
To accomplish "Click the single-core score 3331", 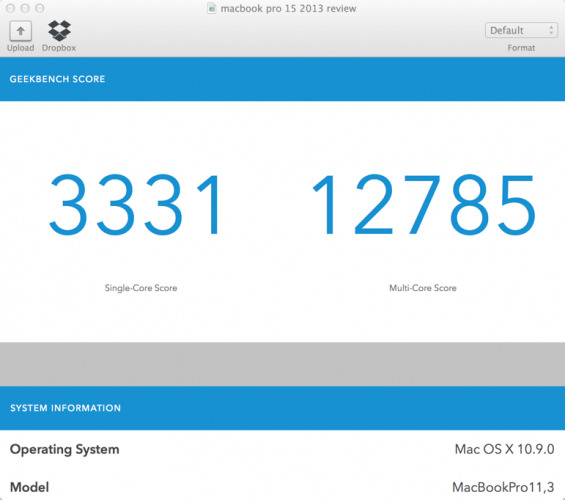I will point(134,204).
